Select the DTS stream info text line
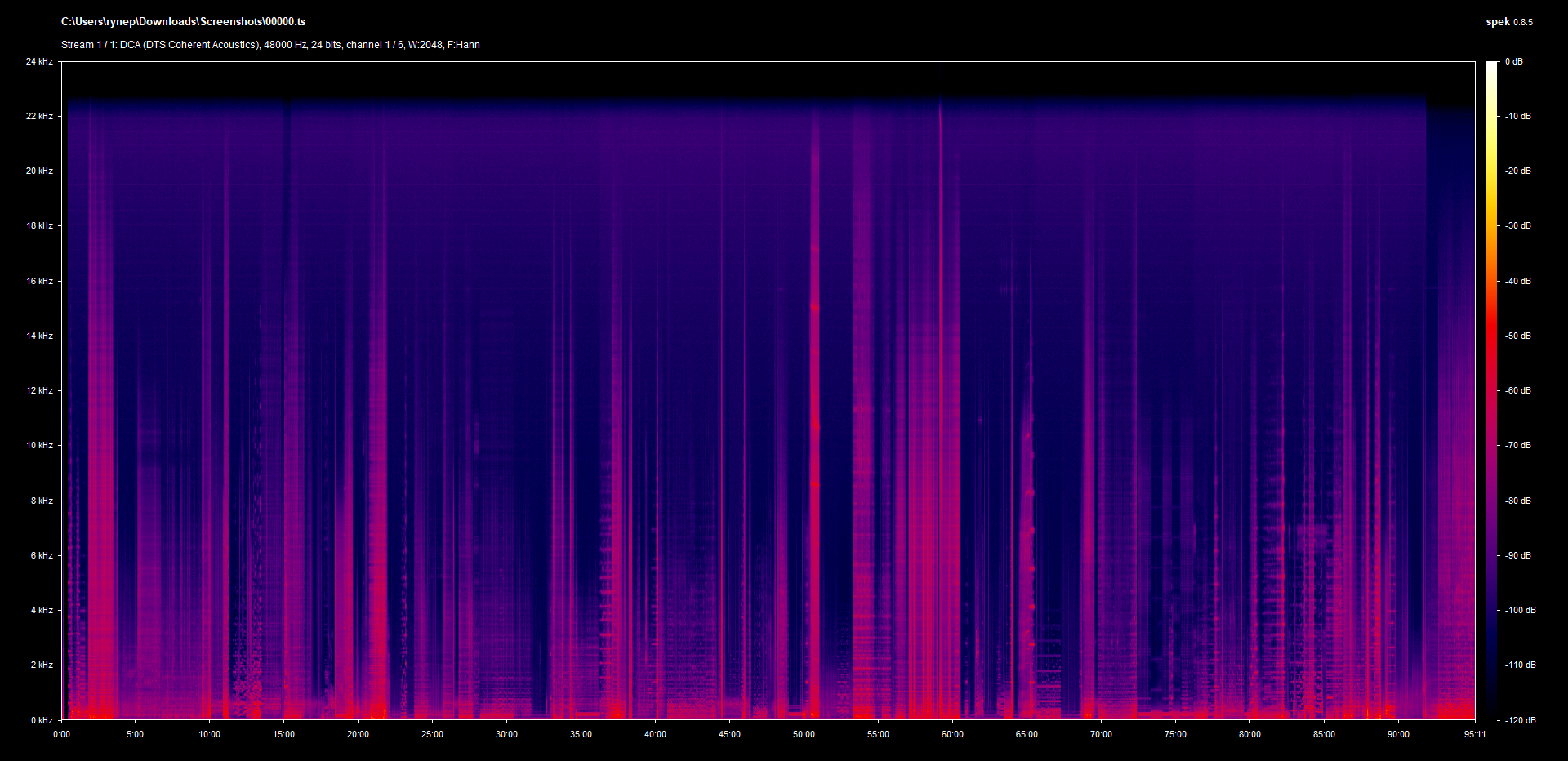This screenshot has width=1568, height=761. click(270, 45)
